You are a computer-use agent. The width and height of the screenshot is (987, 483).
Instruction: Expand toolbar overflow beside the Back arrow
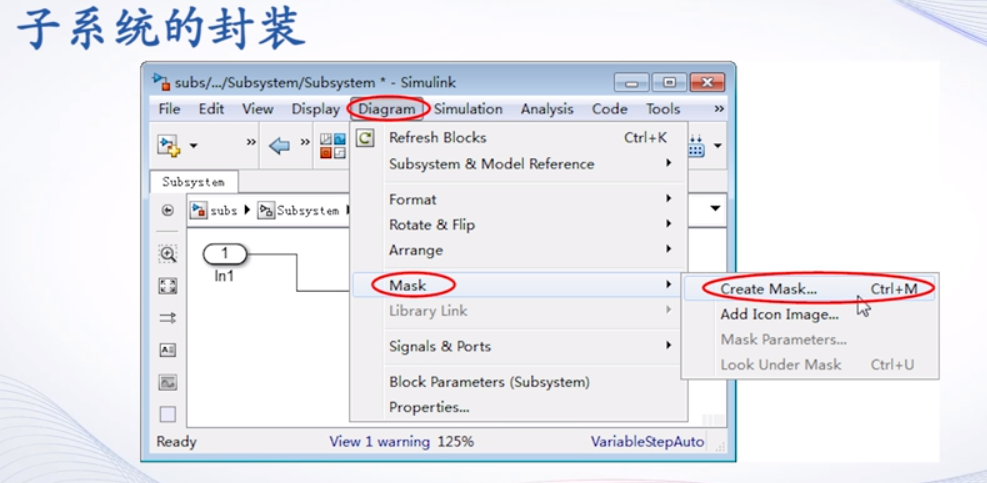coord(305,142)
